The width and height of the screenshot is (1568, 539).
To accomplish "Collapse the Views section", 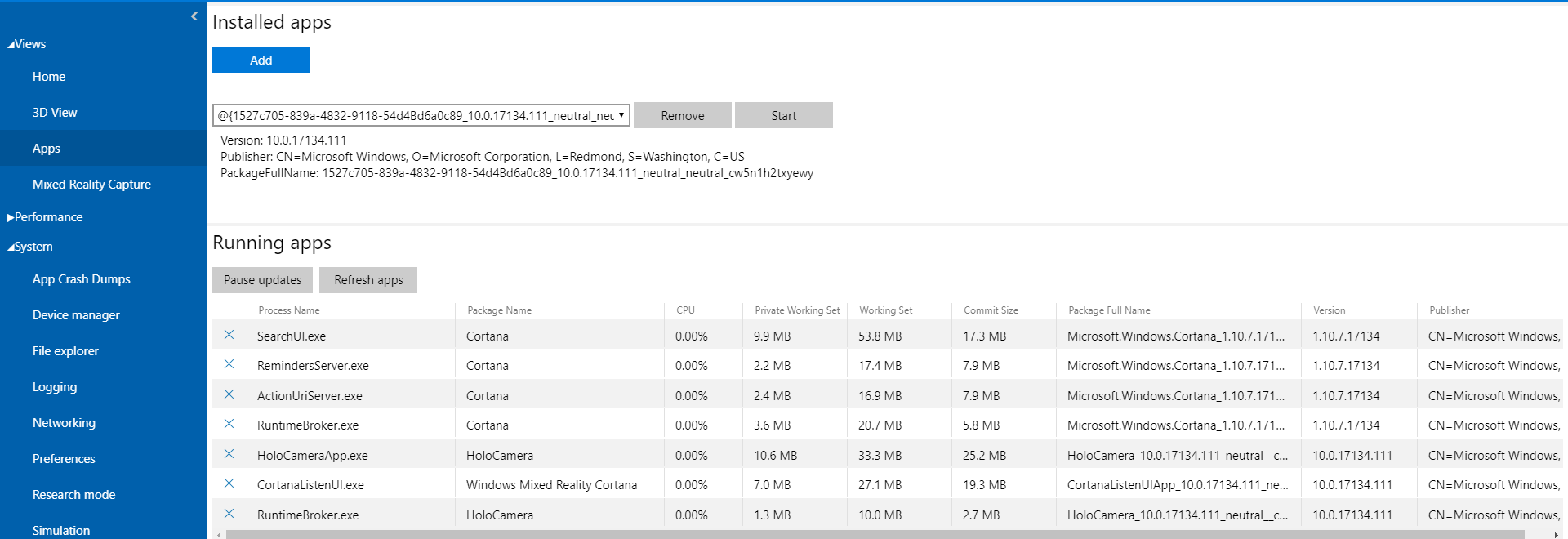I will pyautogui.click(x=27, y=44).
